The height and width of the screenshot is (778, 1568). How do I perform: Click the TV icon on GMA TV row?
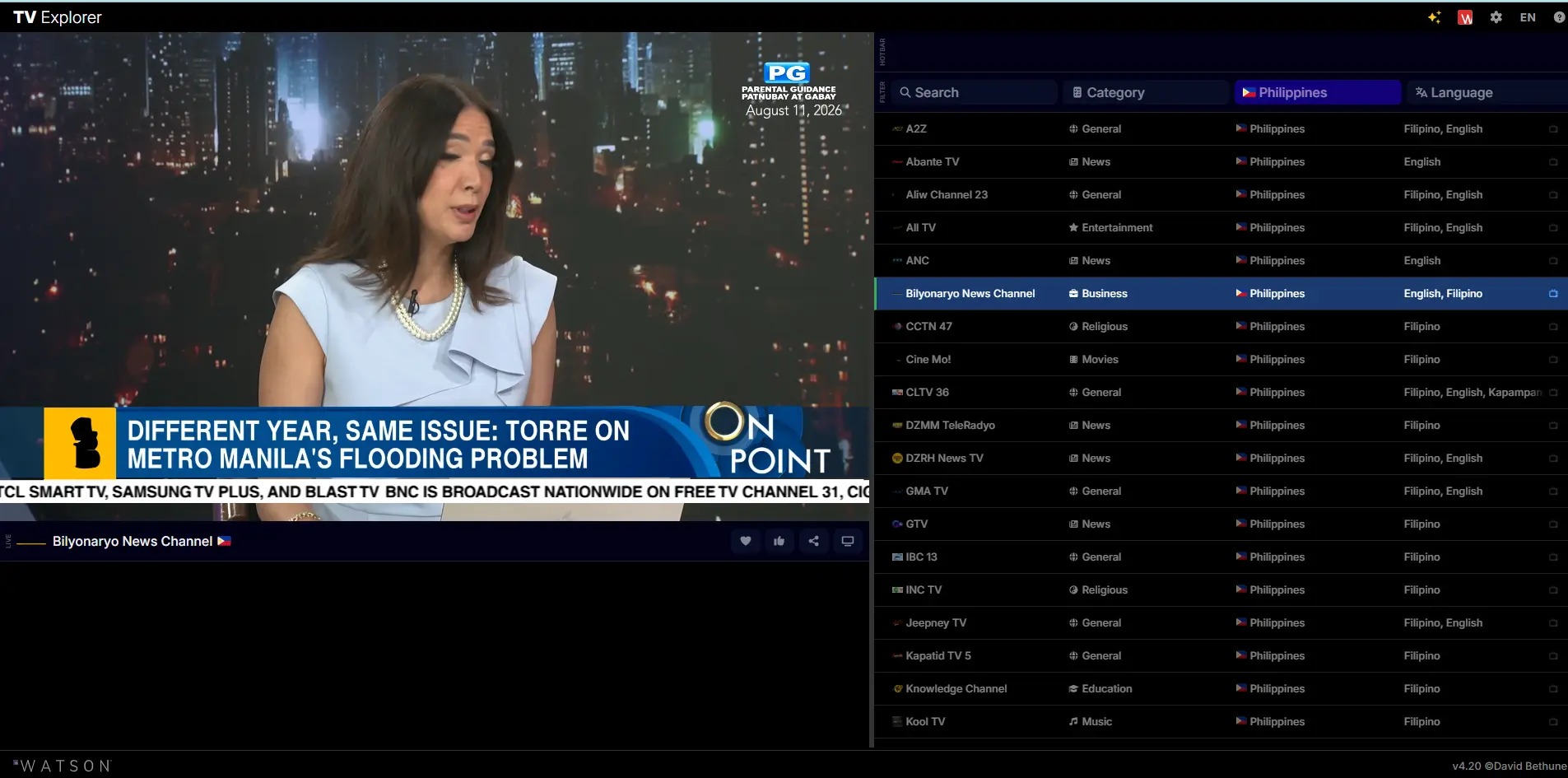coord(1553,491)
